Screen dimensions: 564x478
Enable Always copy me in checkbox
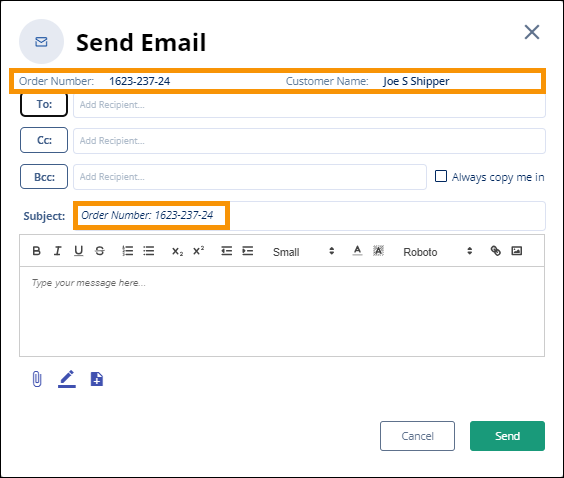441,176
